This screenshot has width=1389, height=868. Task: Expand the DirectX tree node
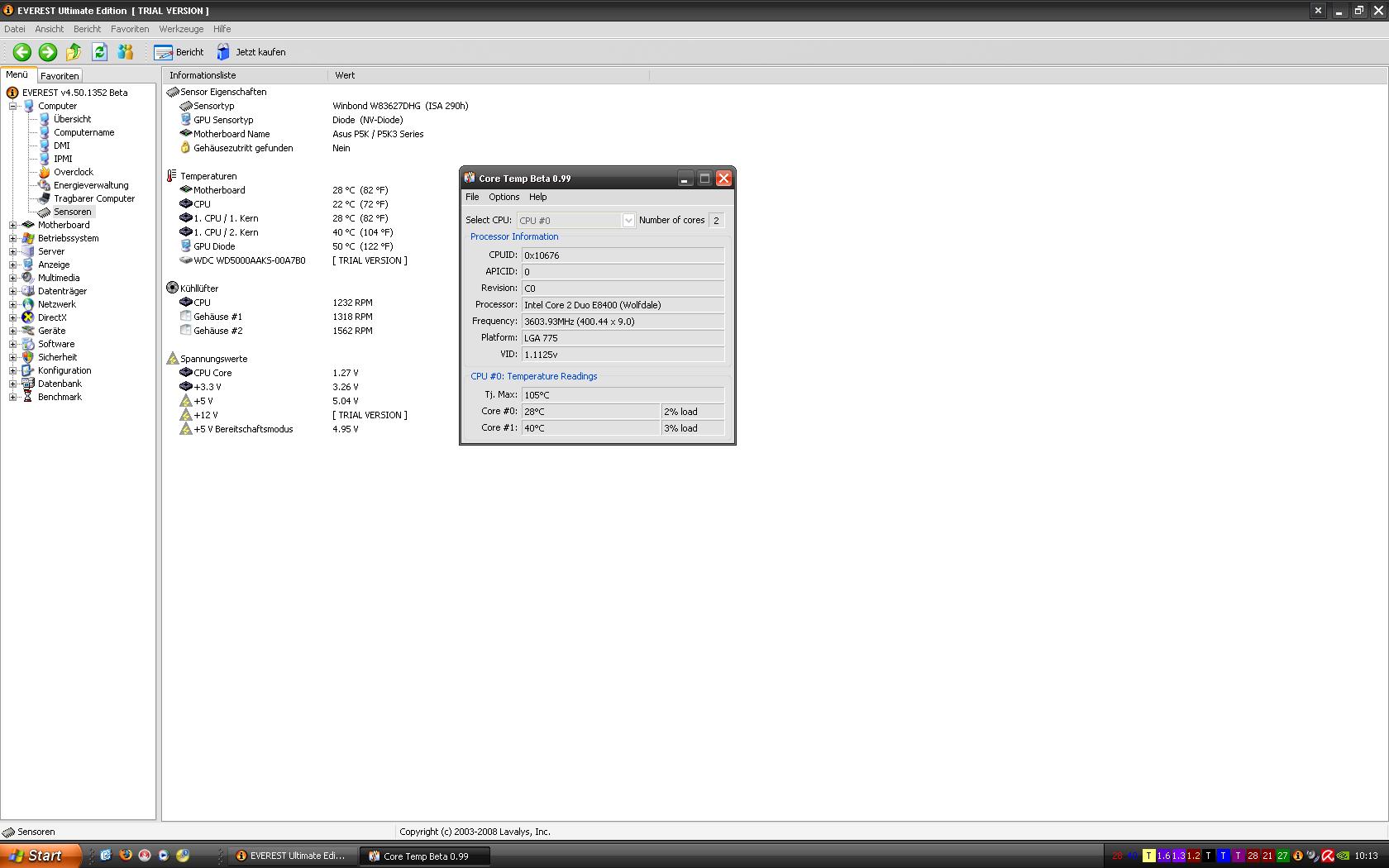pyautogui.click(x=12, y=317)
